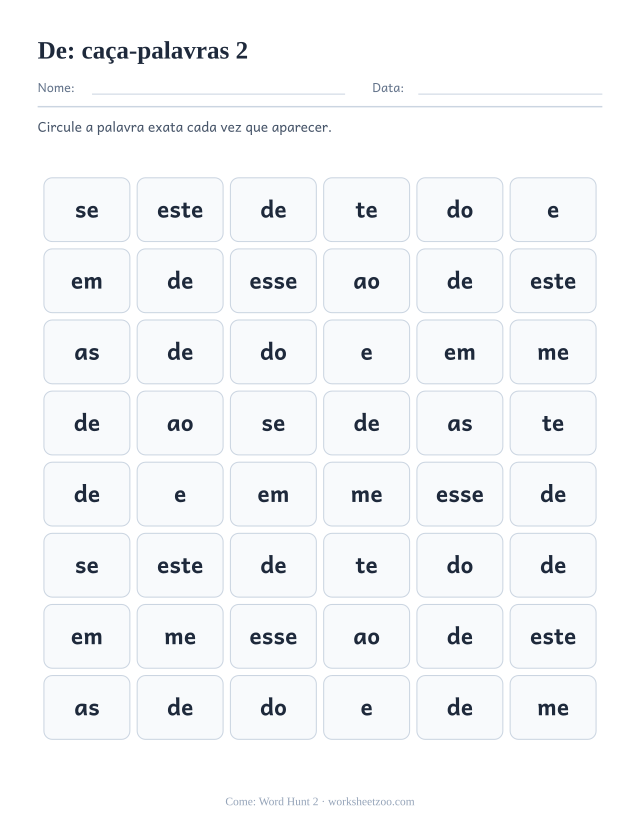The image size is (640, 829).
Task: Select the 'me' card in the third row
Action: [x=553, y=352]
